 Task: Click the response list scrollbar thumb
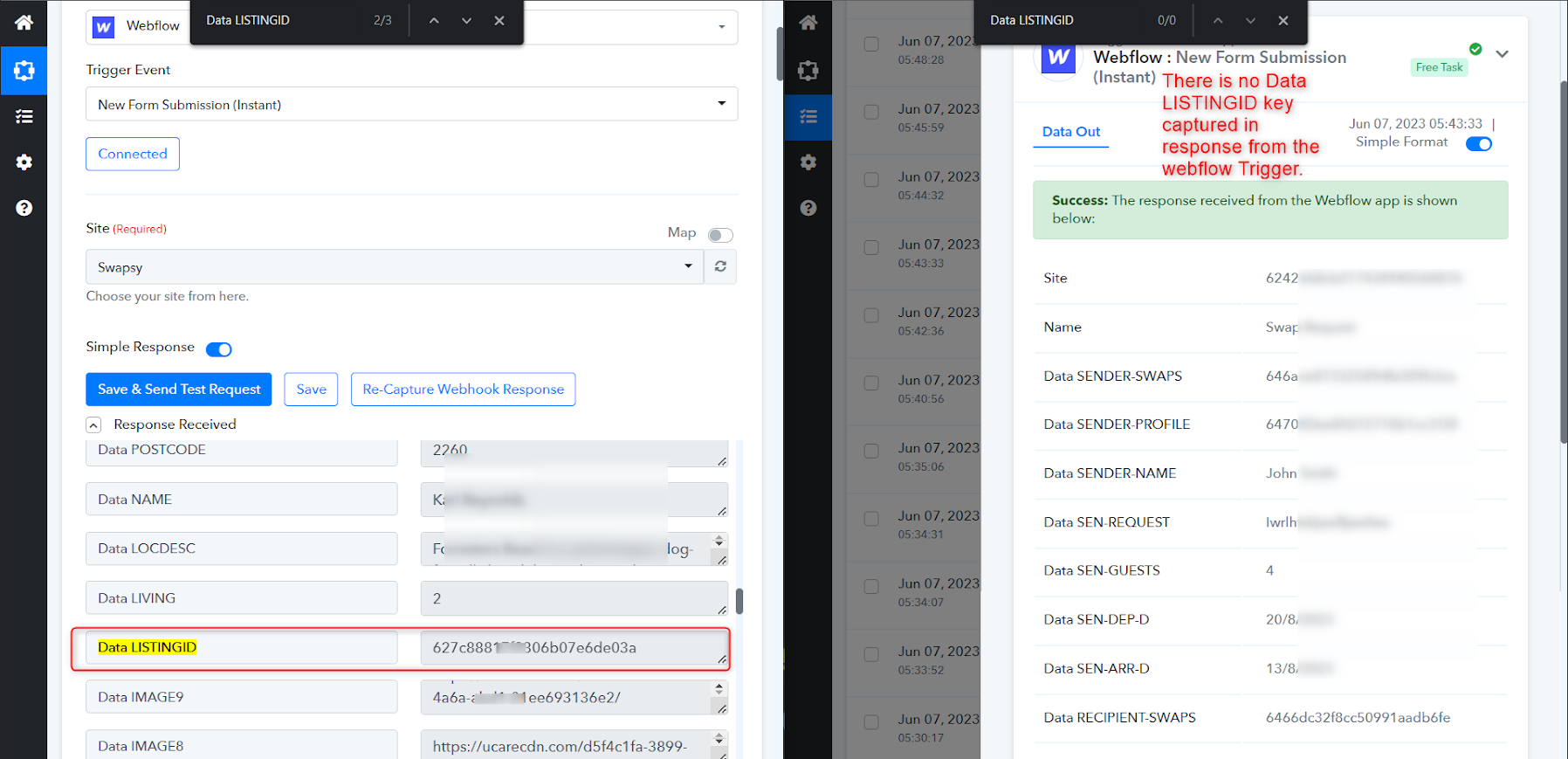[739, 601]
